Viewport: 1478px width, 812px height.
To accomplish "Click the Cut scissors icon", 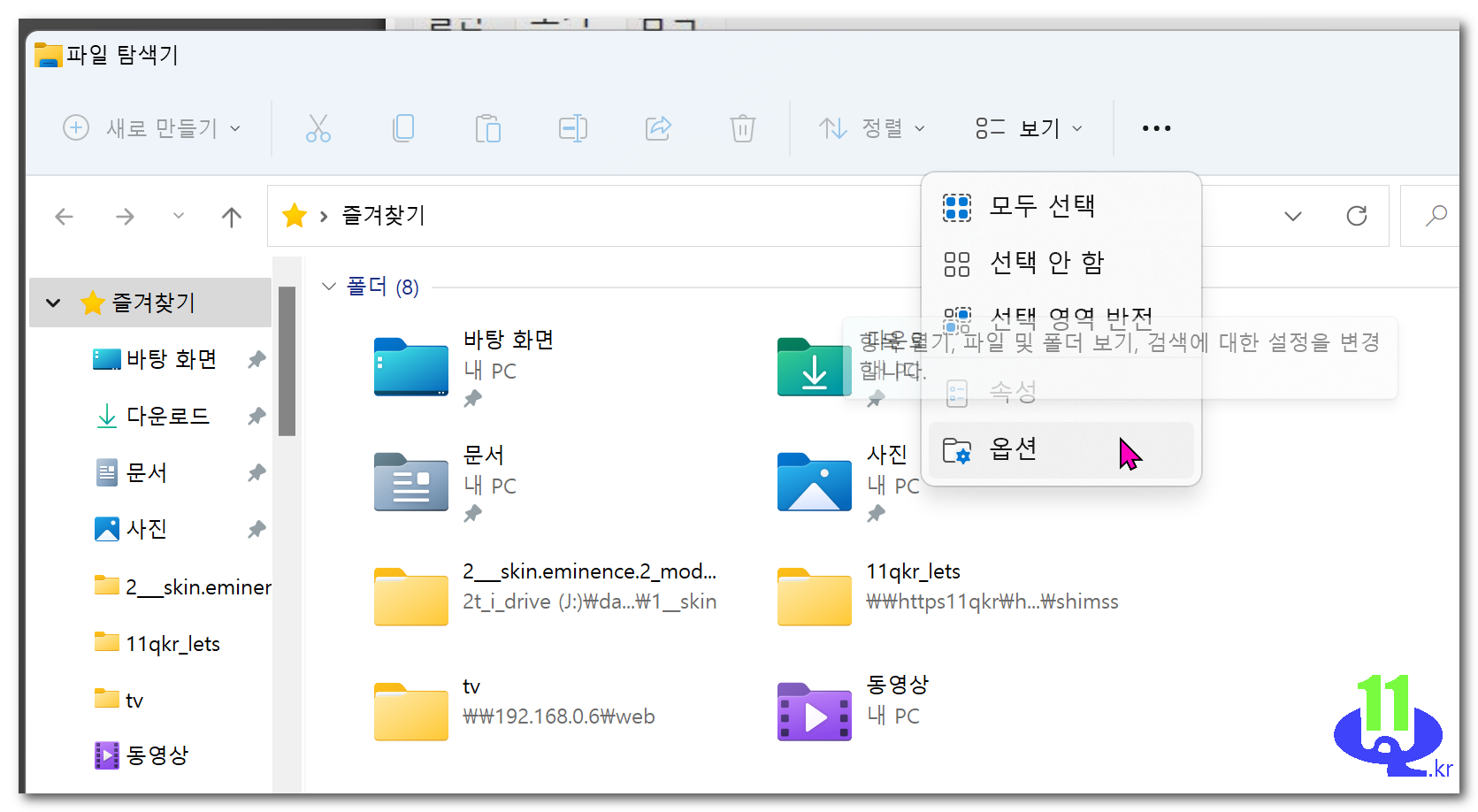I will [x=318, y=128].
